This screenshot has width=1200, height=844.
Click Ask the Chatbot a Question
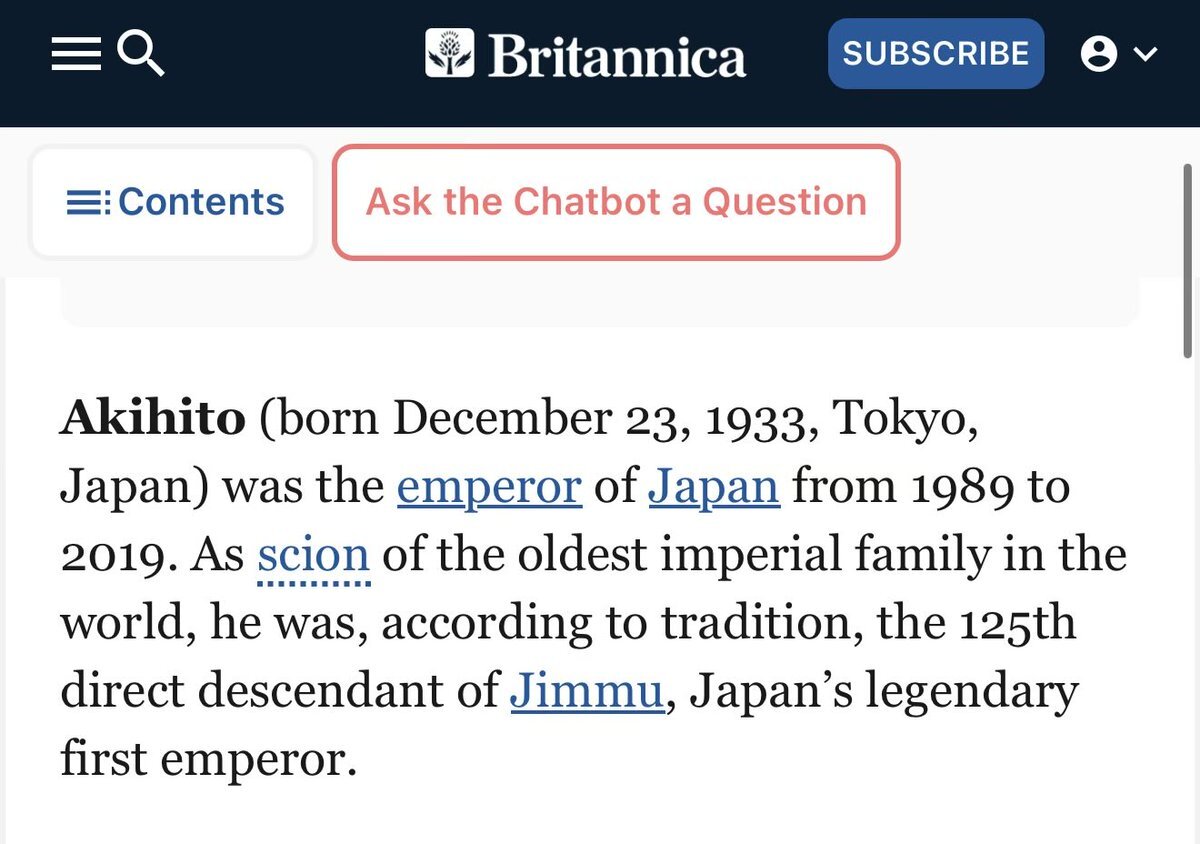coord(616,202)
